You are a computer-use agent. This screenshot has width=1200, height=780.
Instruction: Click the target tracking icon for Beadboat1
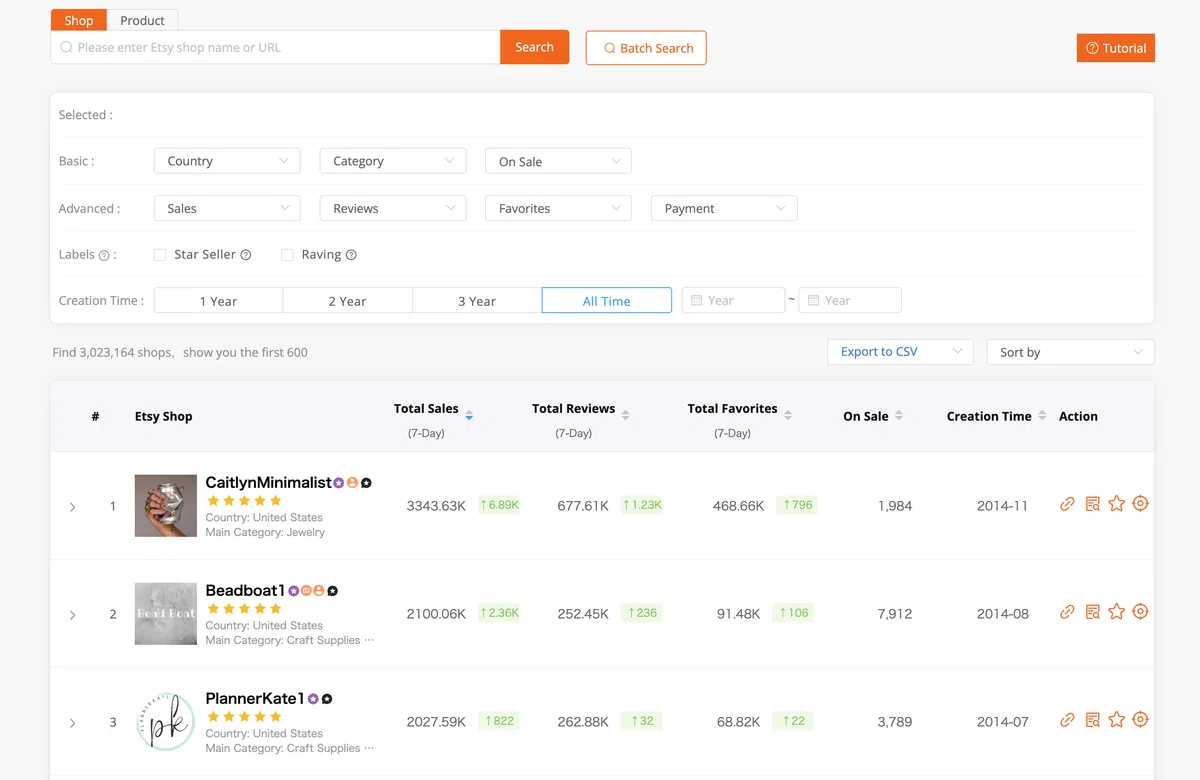point(1140,612)
